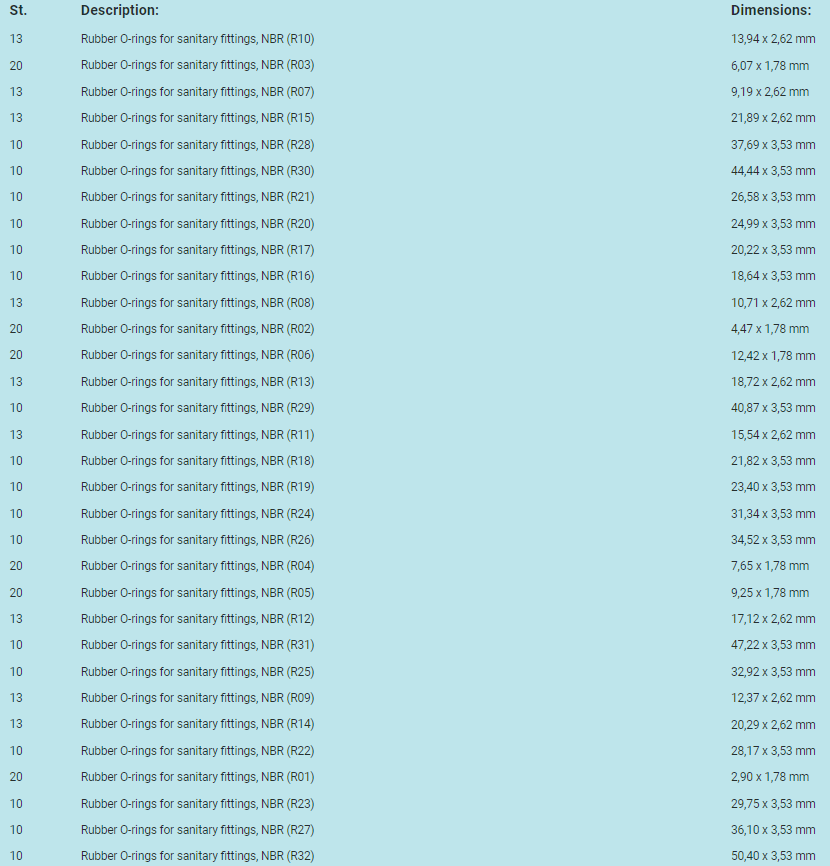830x866 pixels.
Task: Select the R24 O-ring description
Action: [197, 514]
